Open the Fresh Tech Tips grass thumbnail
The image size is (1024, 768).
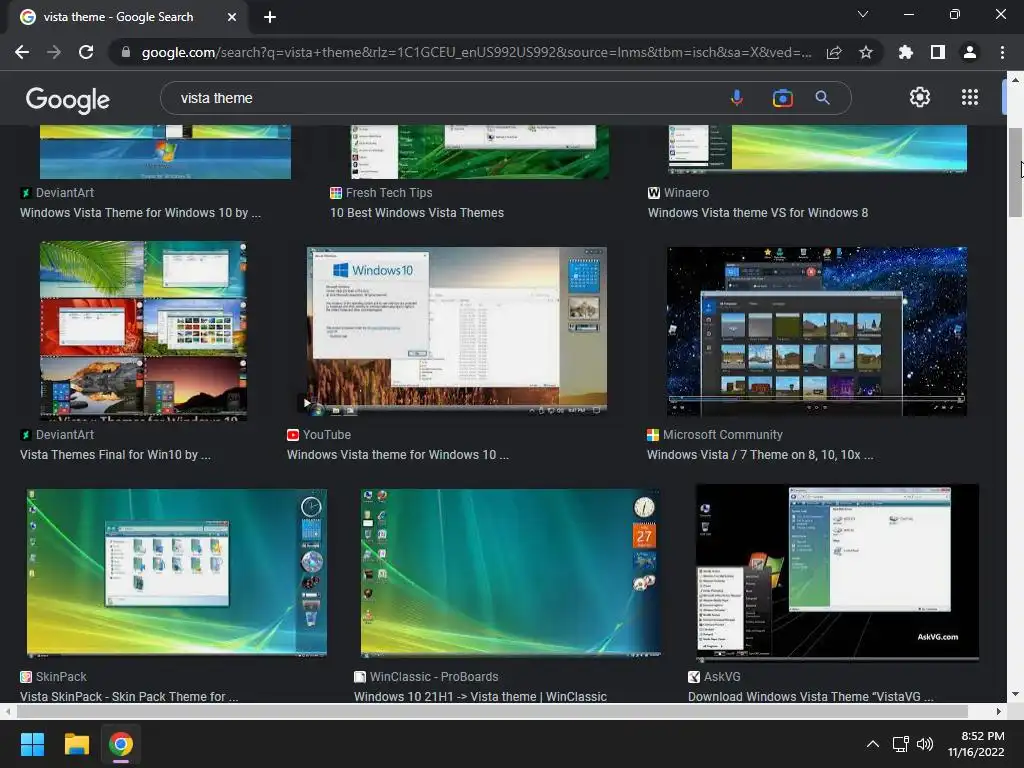[x=480, y=152]
